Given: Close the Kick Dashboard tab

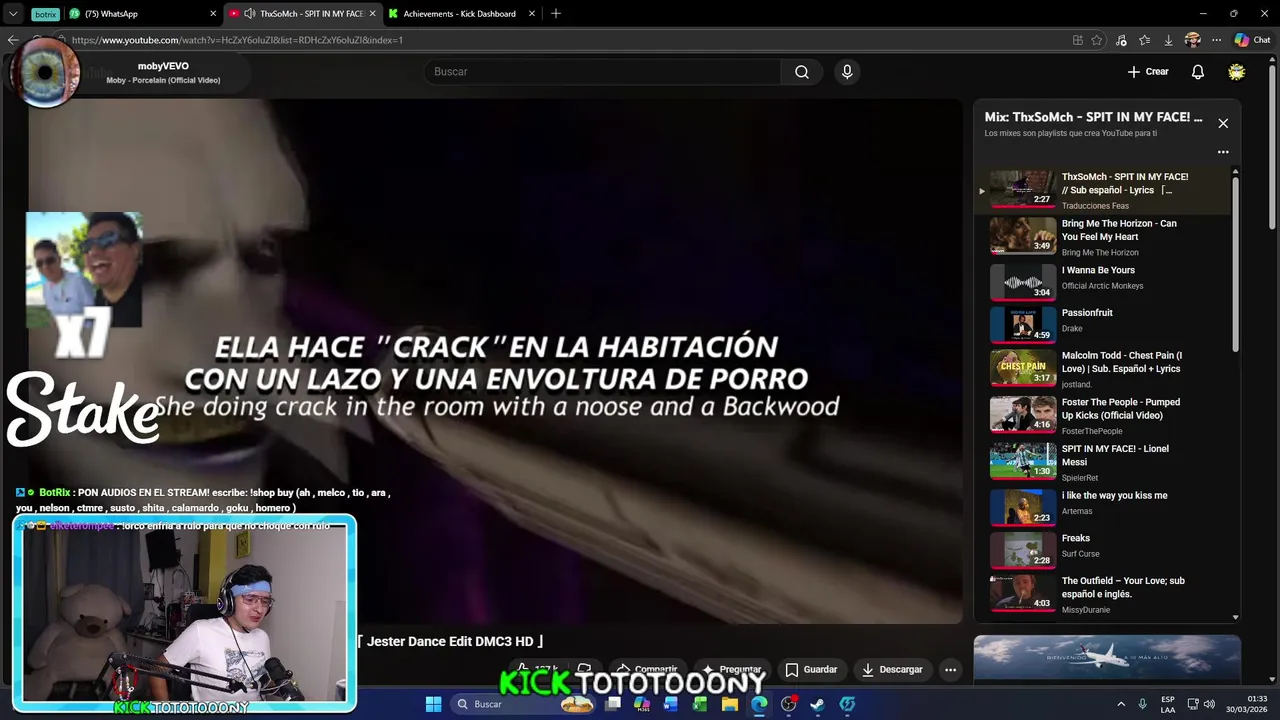Looking at the screenshot, I should 532,14.
